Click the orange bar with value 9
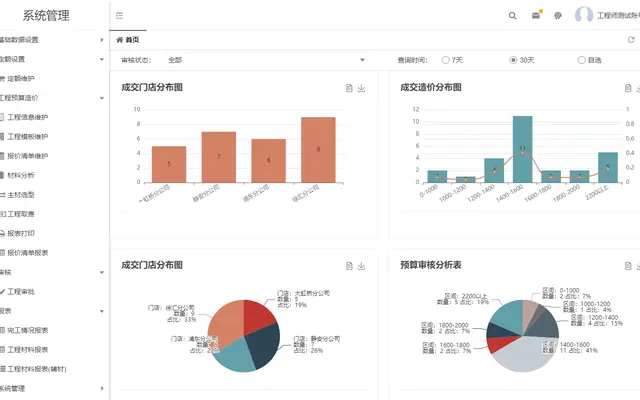The width and height of the screenshot is (640, 400). [x=318, y=150]
